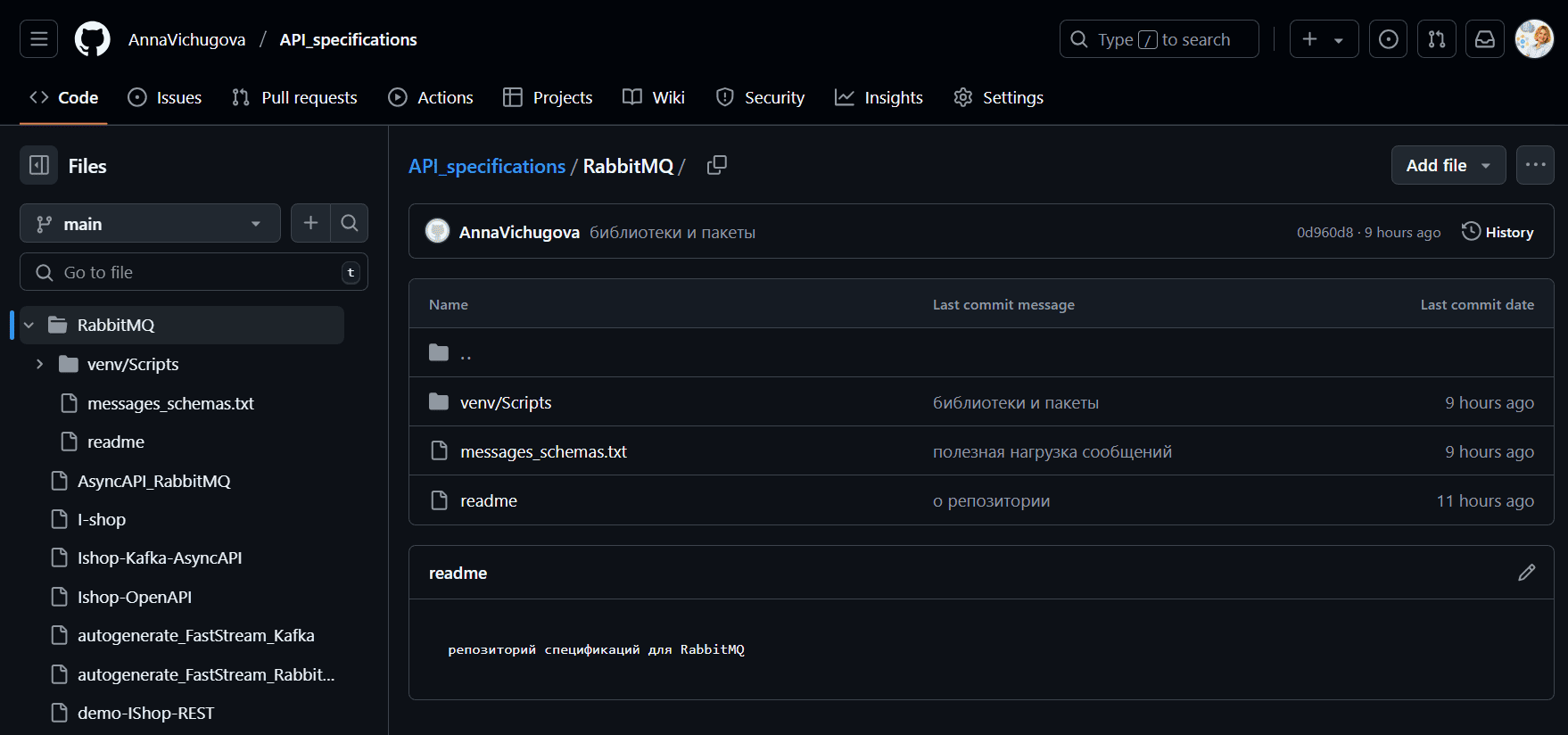The image size is (1568, 735).
Task: Open the three-dots more options menu
Action: [1535, 165]
